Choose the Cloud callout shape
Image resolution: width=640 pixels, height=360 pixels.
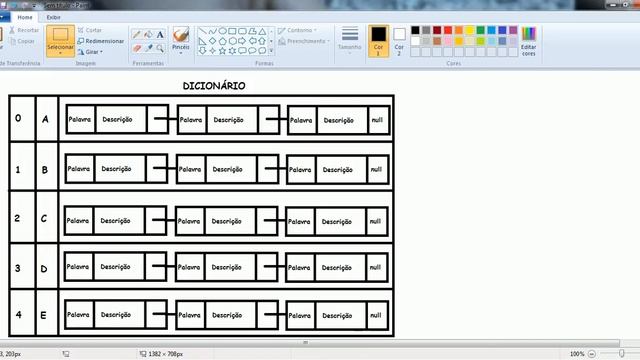pyautogui.click(x=262, y=51)
